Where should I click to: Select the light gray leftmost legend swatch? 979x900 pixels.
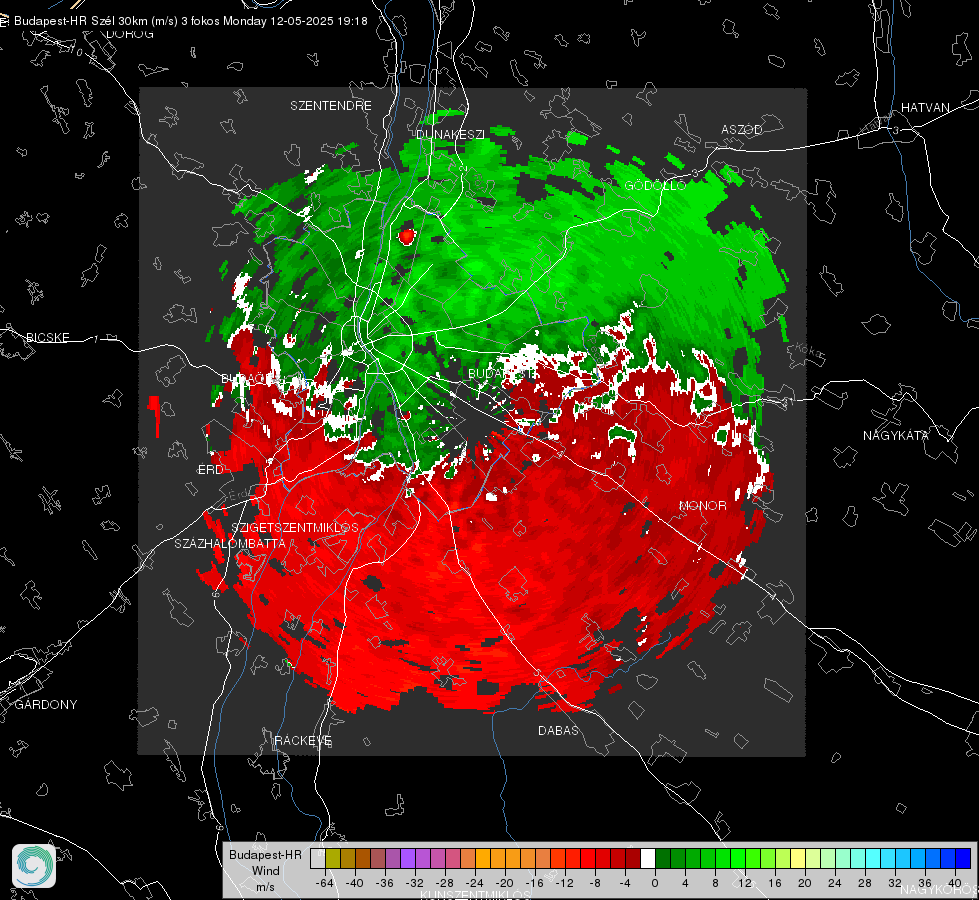click(318, 858)
